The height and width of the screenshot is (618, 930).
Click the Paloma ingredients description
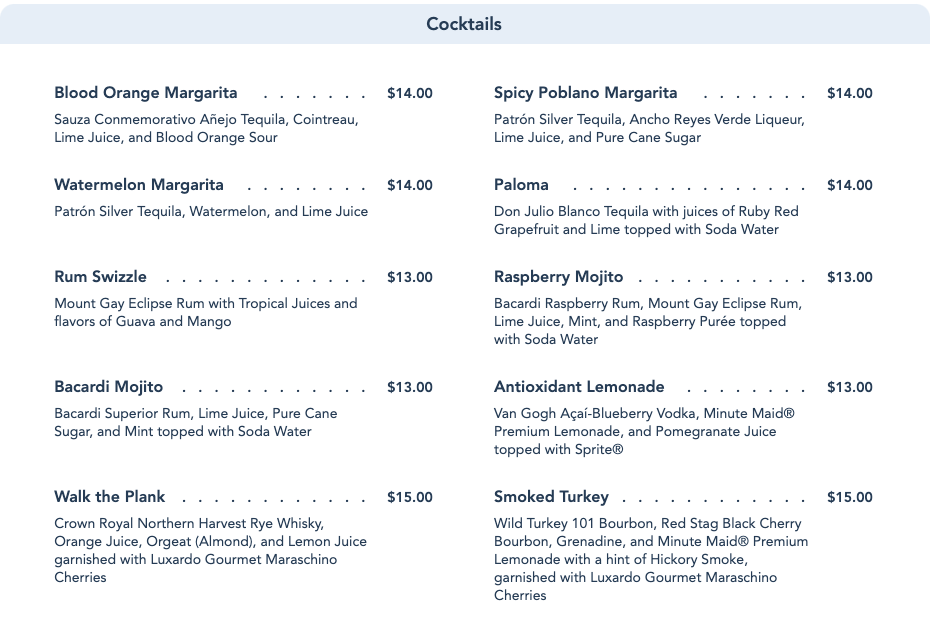(646, 220)
